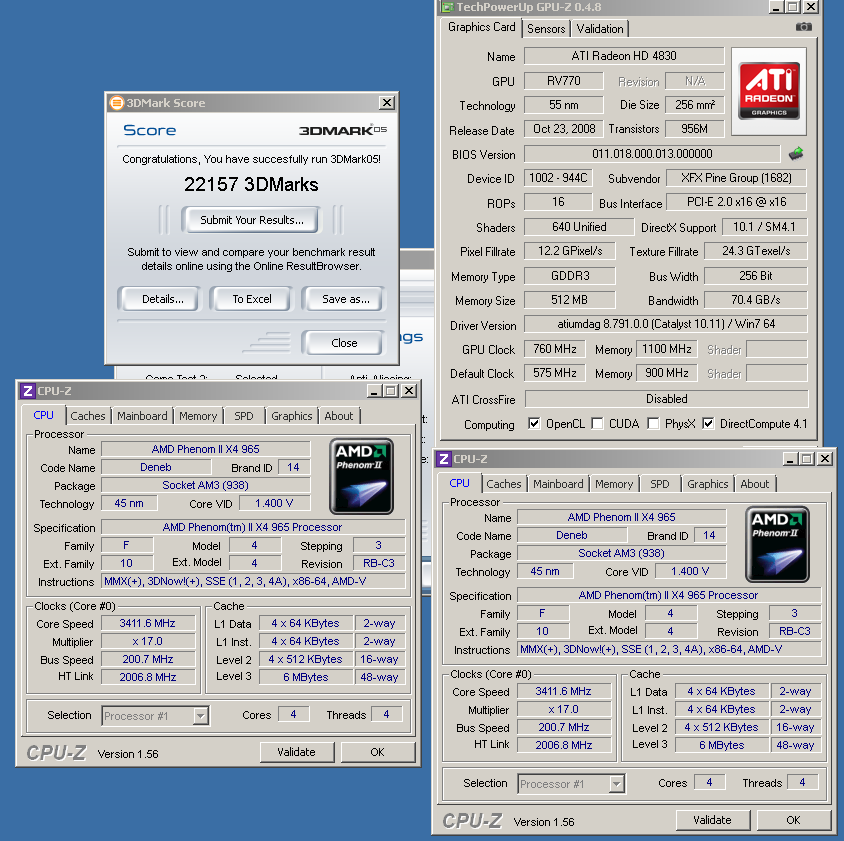Click the Memory Size 512 MB field
The height and width of the screenshot is (841, 844).
point(569,300)
